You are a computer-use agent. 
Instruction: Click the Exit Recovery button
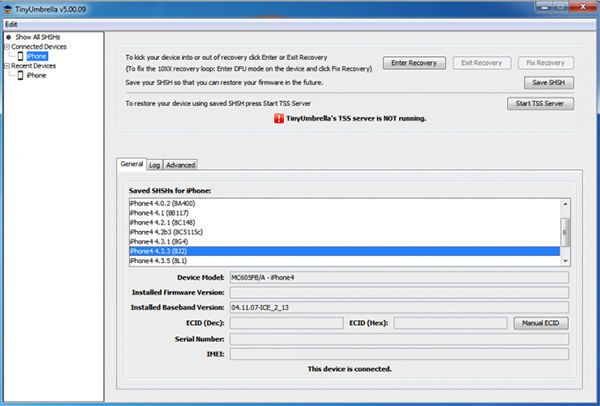[x=481, y=63]
